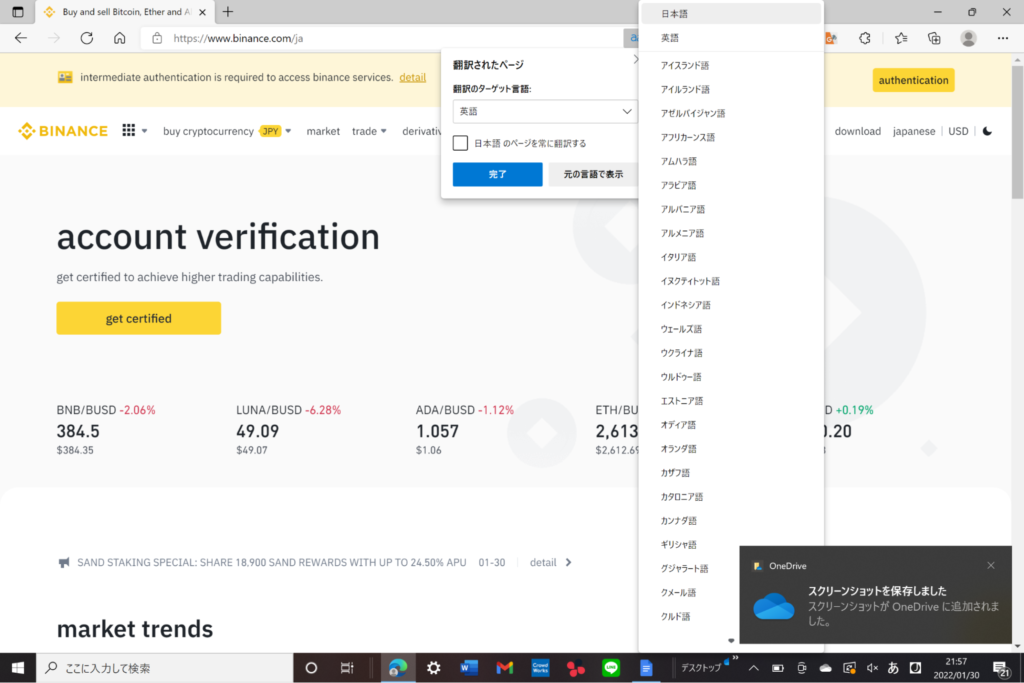Go back to the previous page
This screenshot has height=683, width=1024.
21,38
